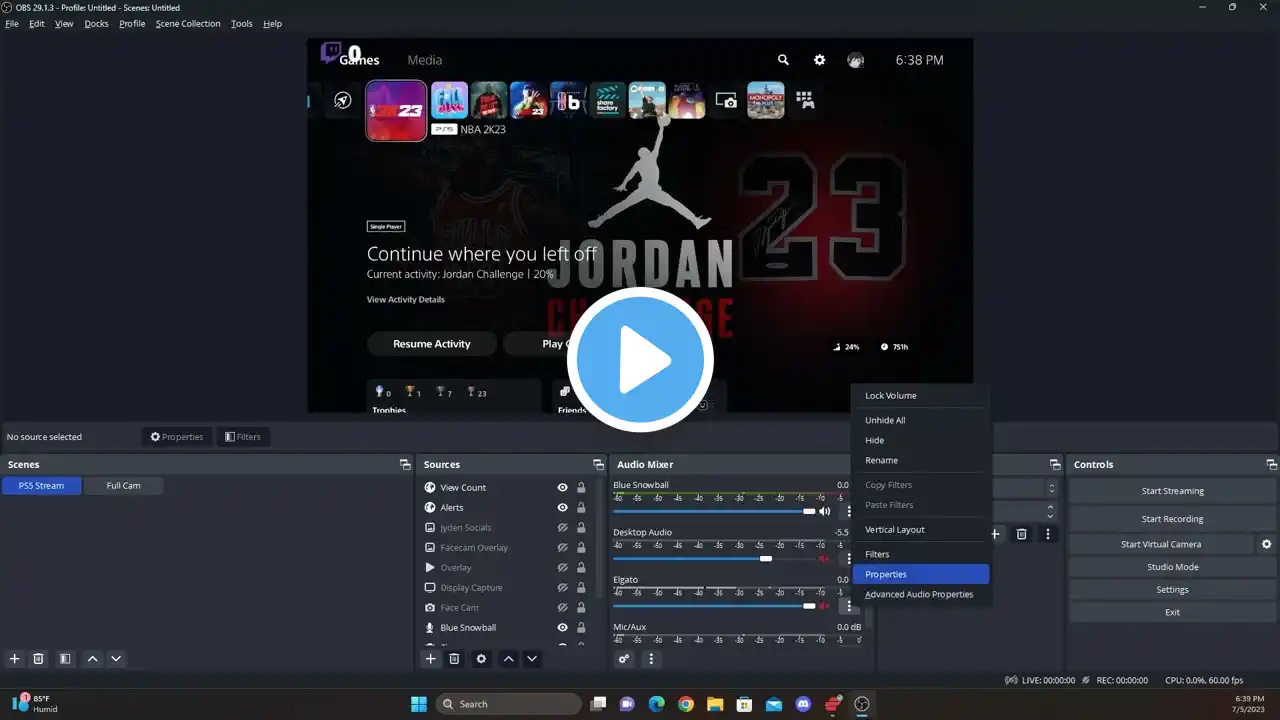Image resolution: width=1280 pixels, height=720 pixels.
Task: Remove scene transition using trash icon
Action: point(1021,534)
